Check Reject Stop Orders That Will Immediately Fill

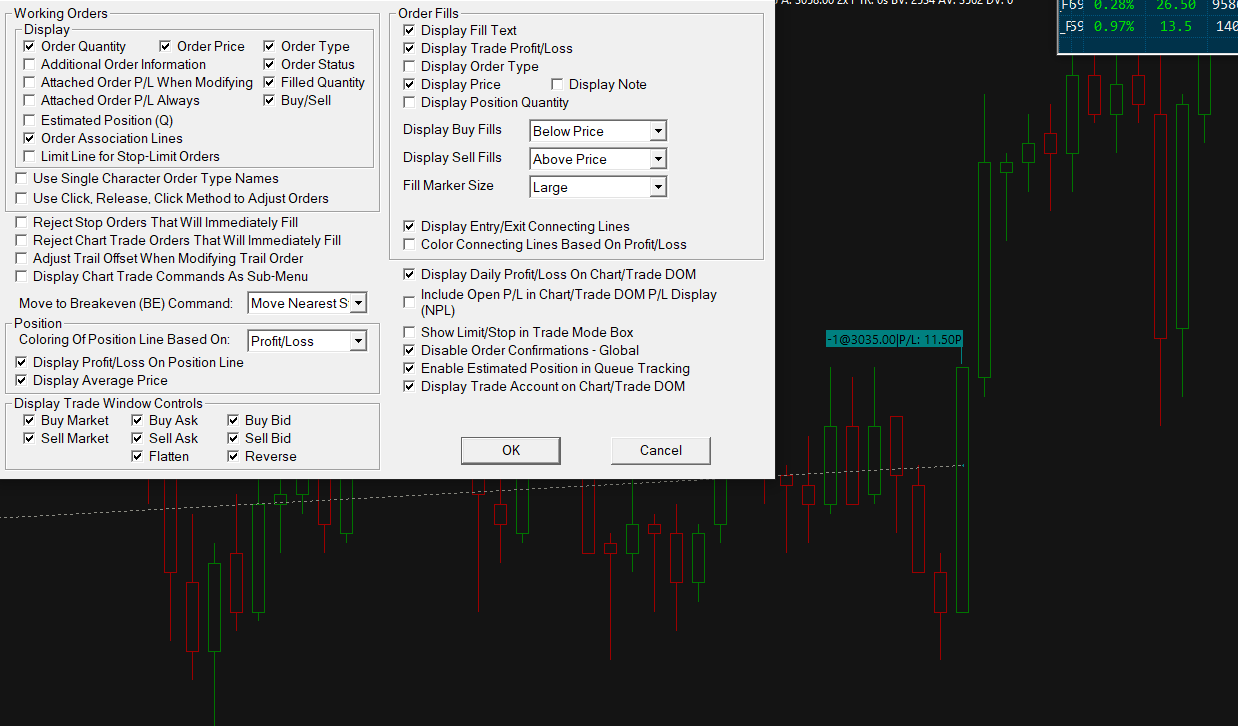(21, 223)
